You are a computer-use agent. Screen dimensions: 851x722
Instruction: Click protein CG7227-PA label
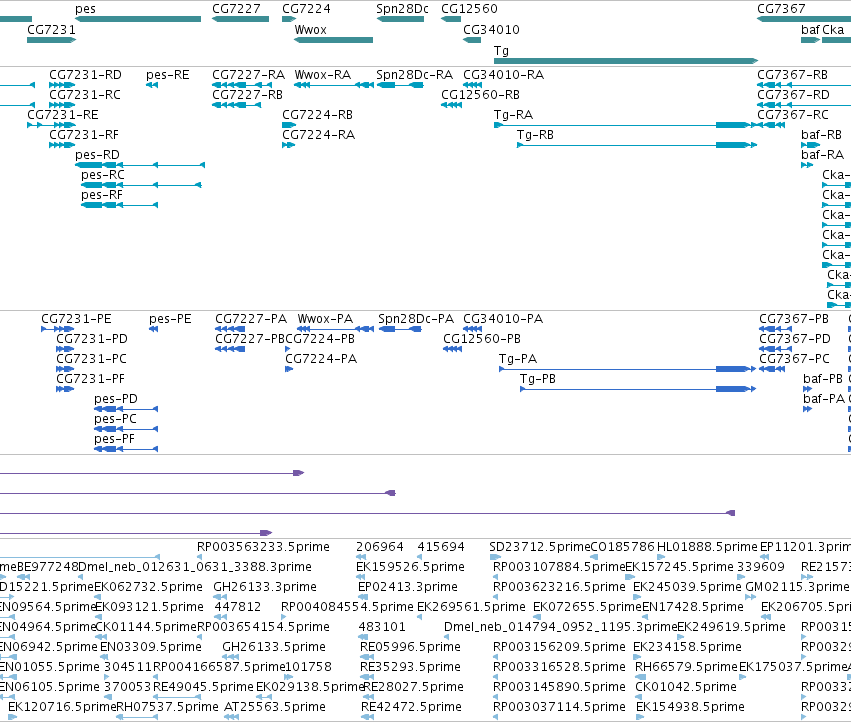(x=251, y=319)
